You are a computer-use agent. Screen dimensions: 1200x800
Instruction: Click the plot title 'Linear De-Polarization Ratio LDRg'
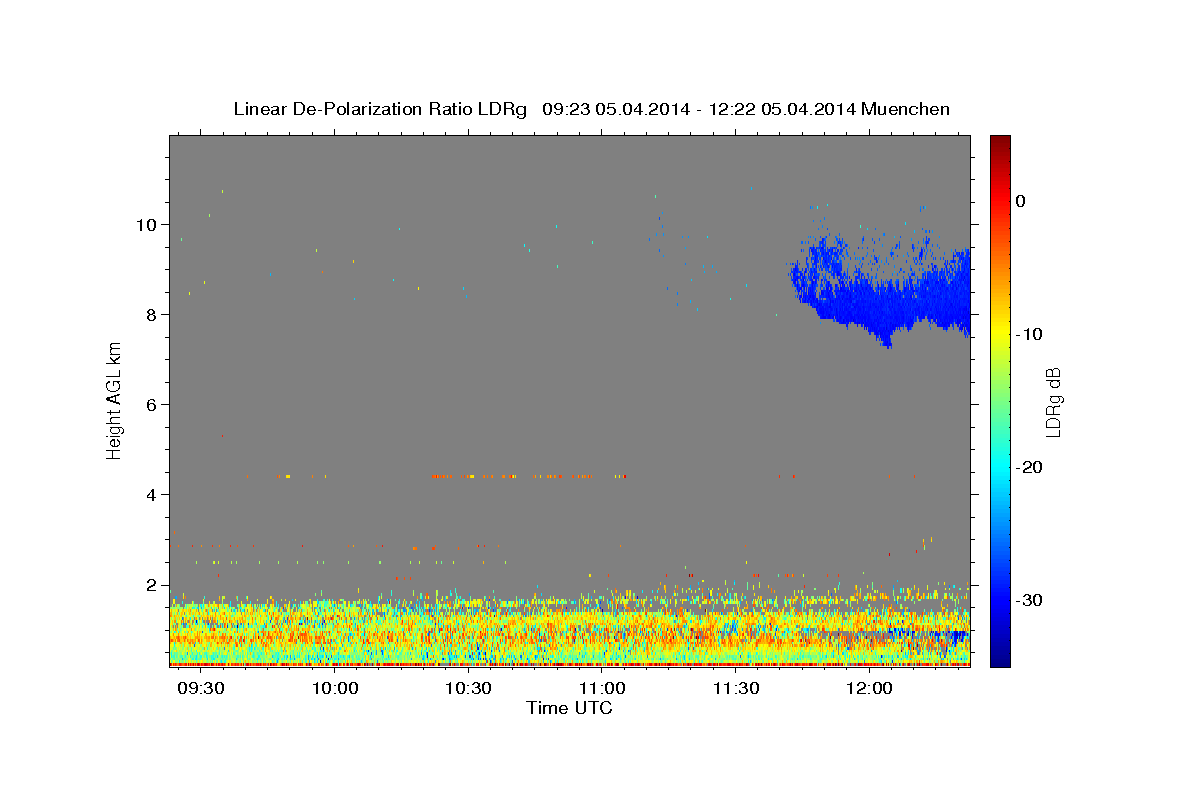[x=380, y=109]
